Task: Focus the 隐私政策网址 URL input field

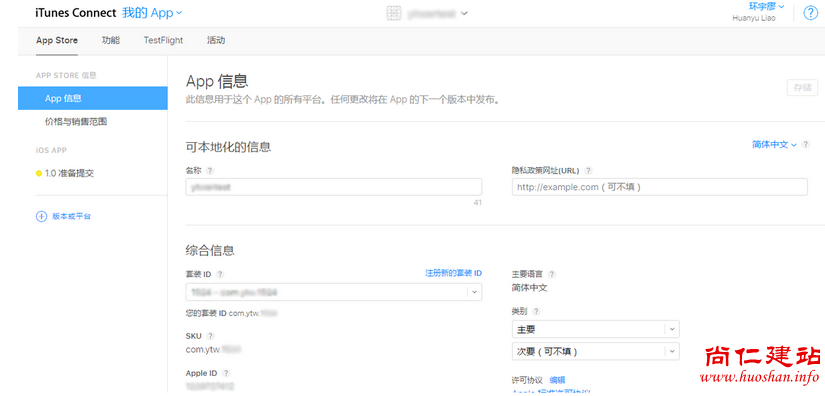Action: (x=659, y=187)
